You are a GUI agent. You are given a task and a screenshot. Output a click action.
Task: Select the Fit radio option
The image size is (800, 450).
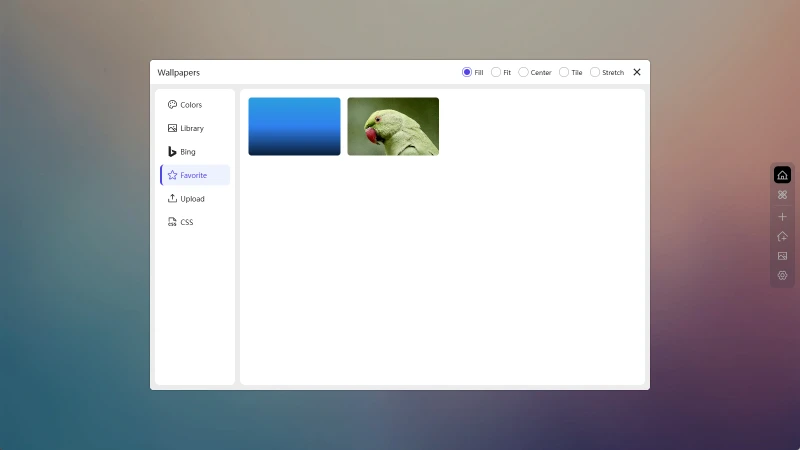coord(496,72)
